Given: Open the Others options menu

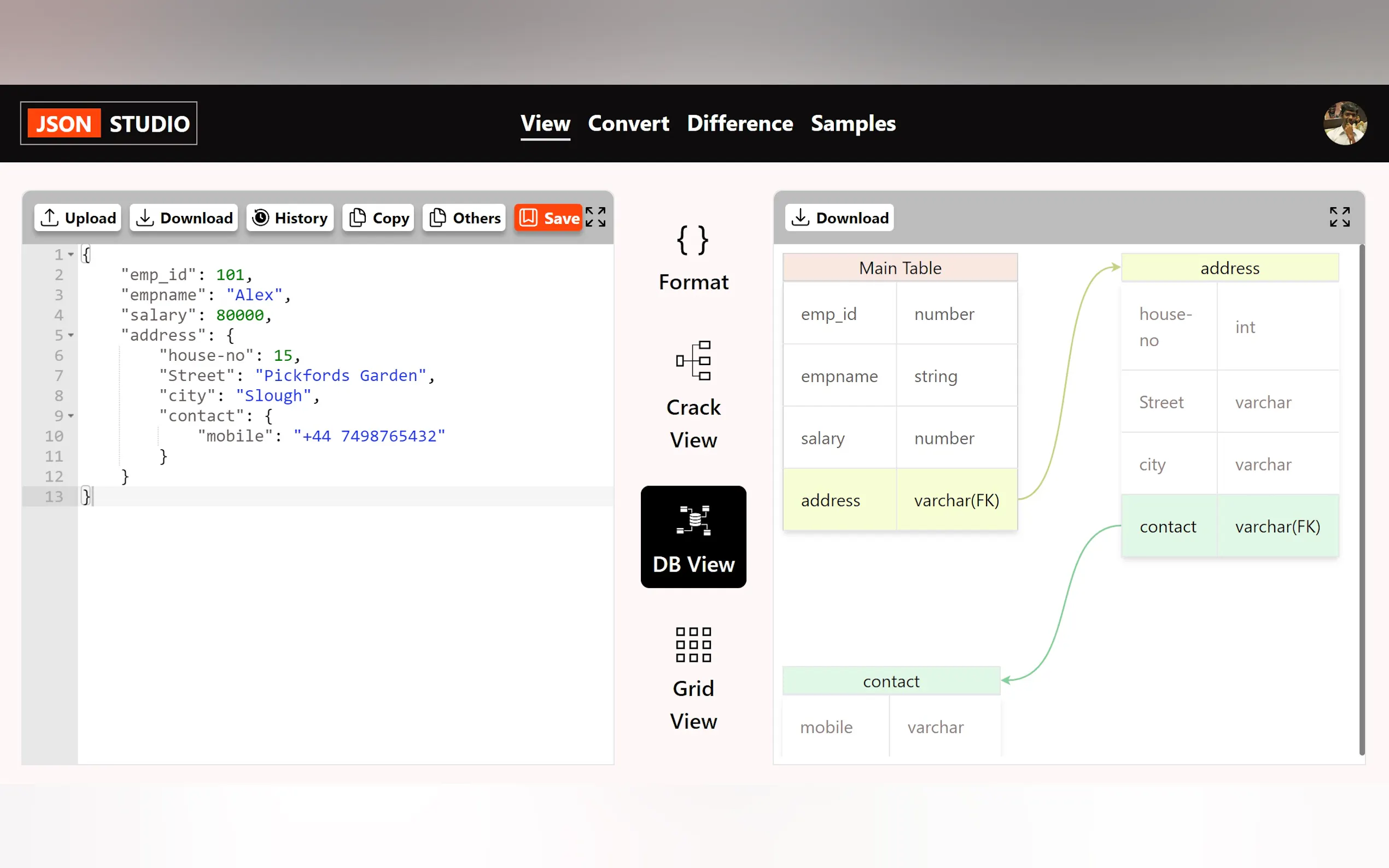Looking at the screenshot, I should [464, 218].
